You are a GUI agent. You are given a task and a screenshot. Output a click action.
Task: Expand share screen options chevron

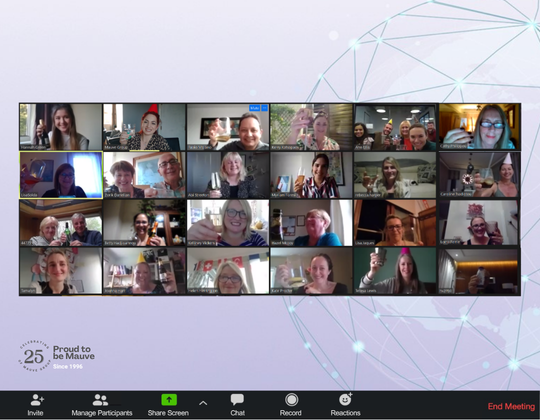click(203, 403)
